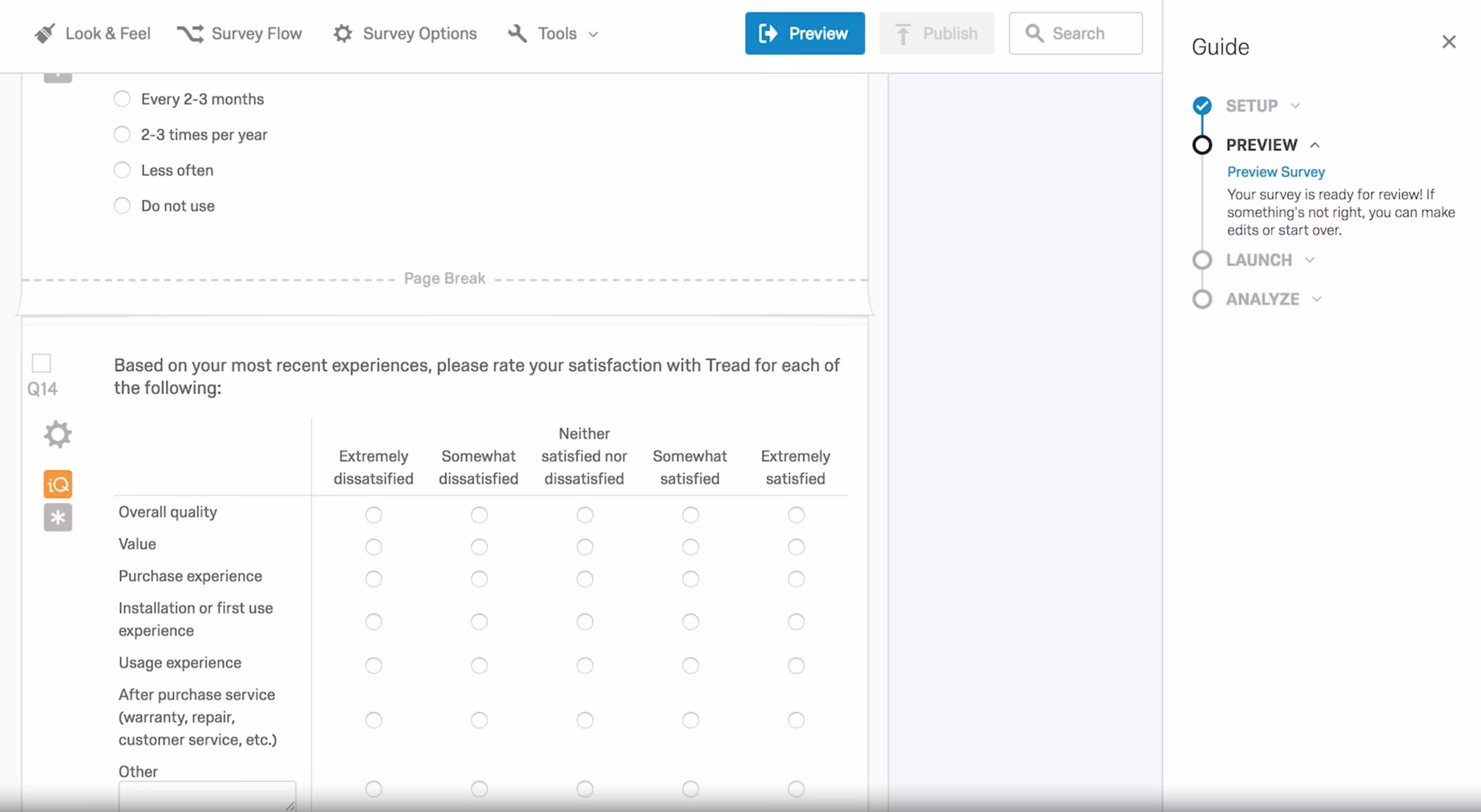The image size is (1481, 812).
Task: Tick the Q14 question selection checkbox
Action: click(x=41, y=363)
